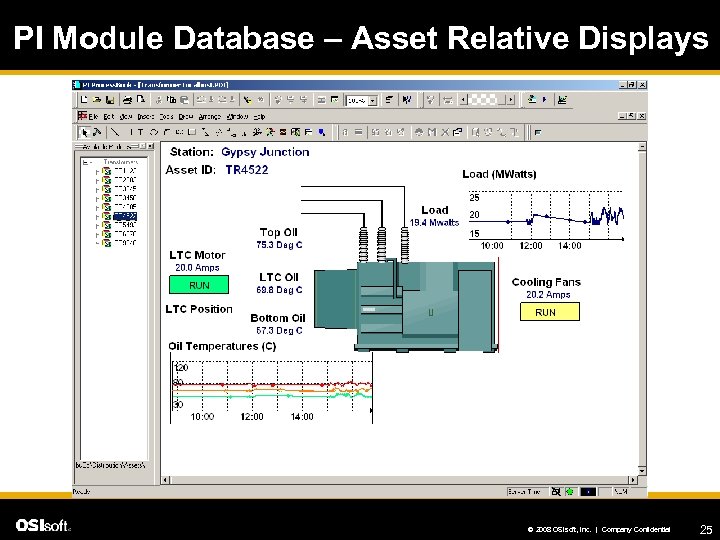Open the Draw menu
The image size is (720, 540).
tap(186, 117)
